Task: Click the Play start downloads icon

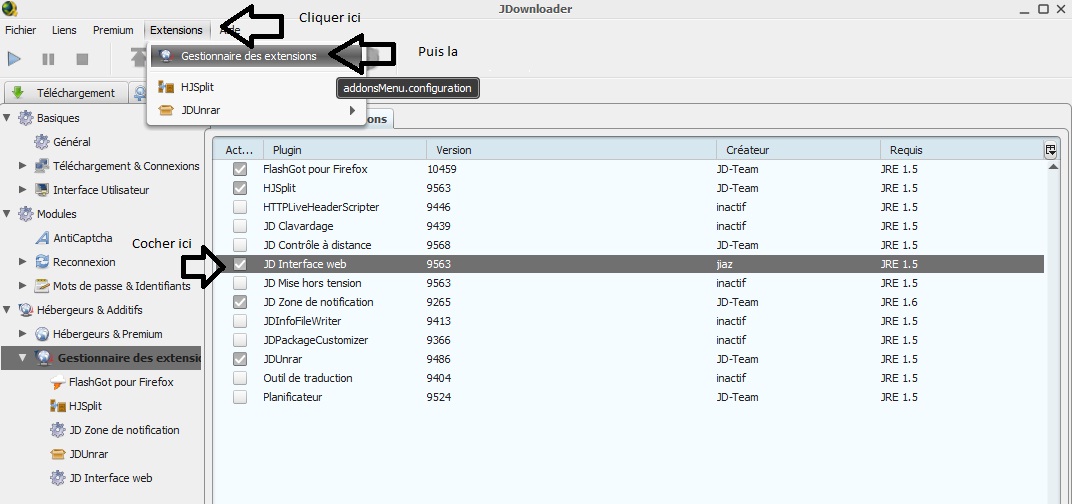Action: point(15,59)
